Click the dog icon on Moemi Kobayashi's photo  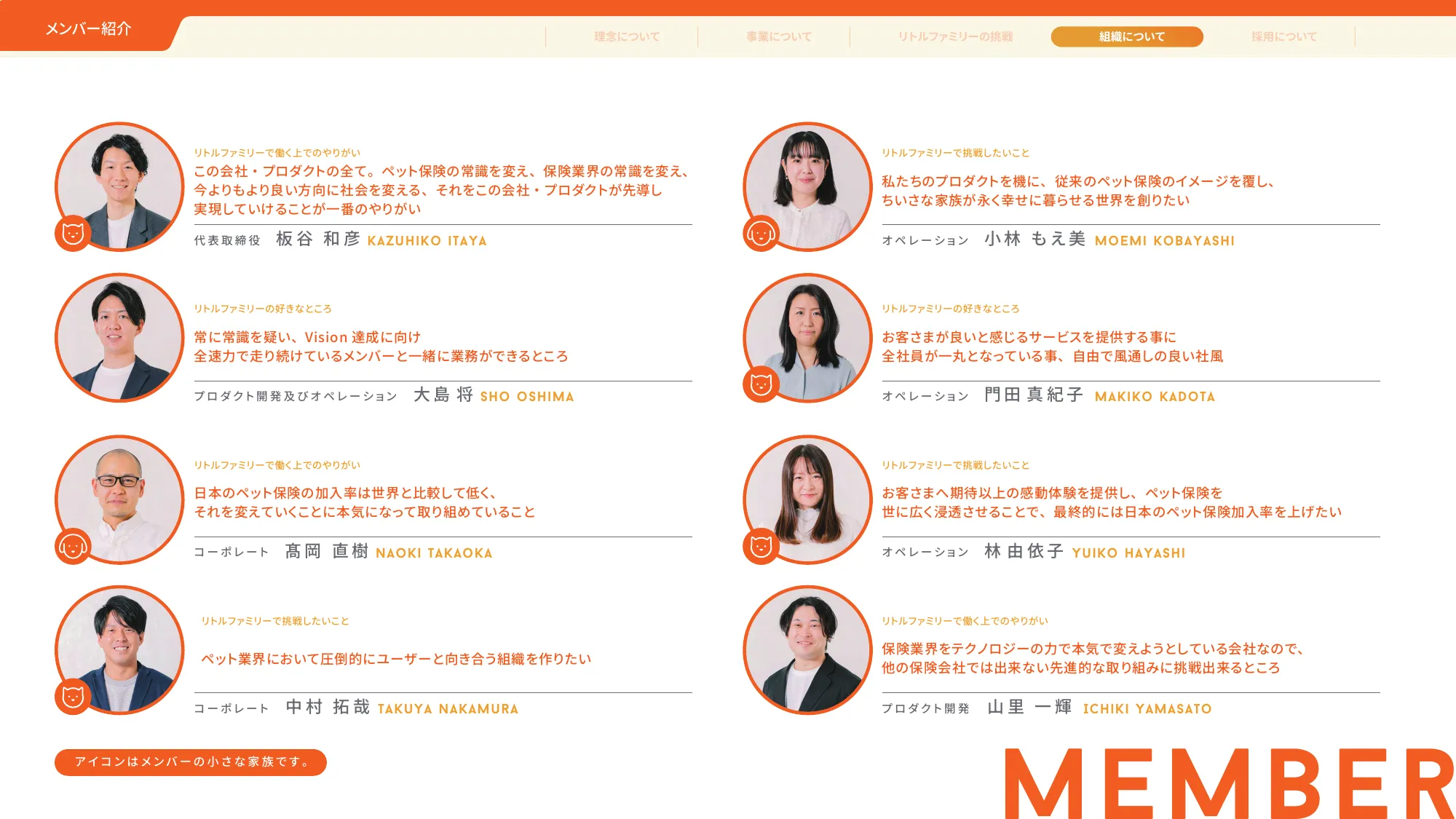pyautogui.click(x=761, y=234)
